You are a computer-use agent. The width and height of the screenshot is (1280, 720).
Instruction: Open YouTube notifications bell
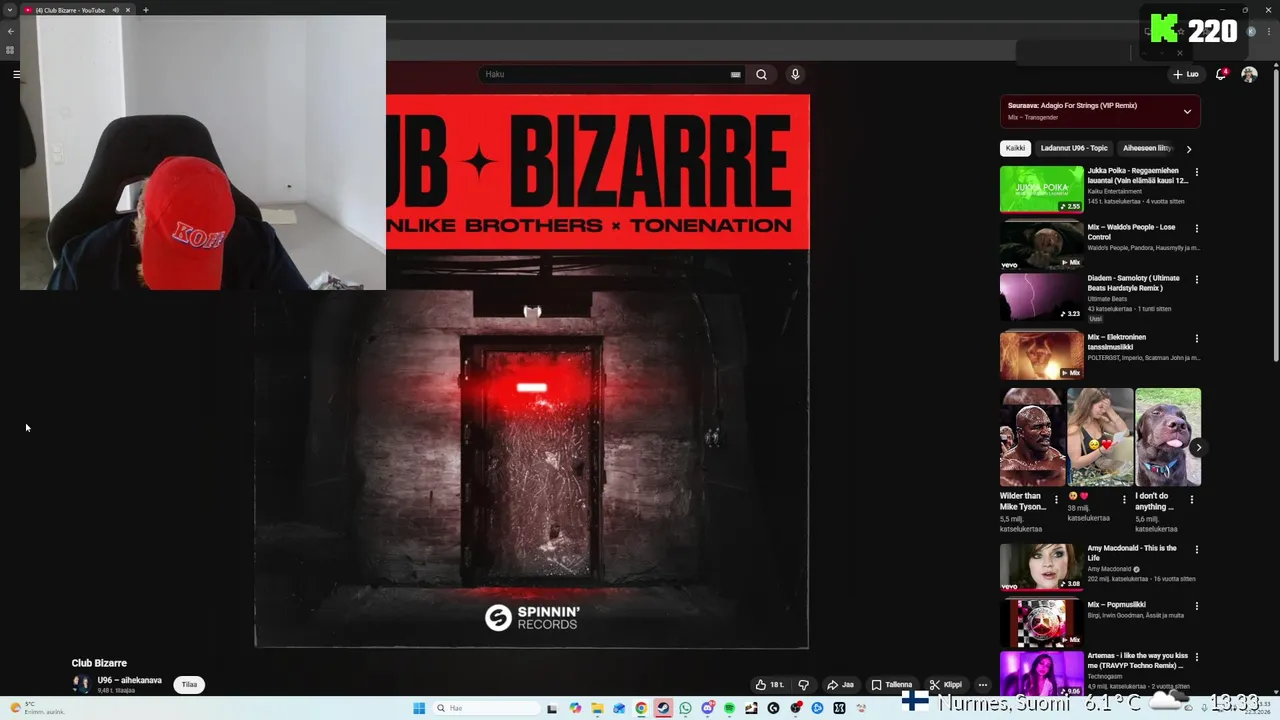(x=1221, y=74)
